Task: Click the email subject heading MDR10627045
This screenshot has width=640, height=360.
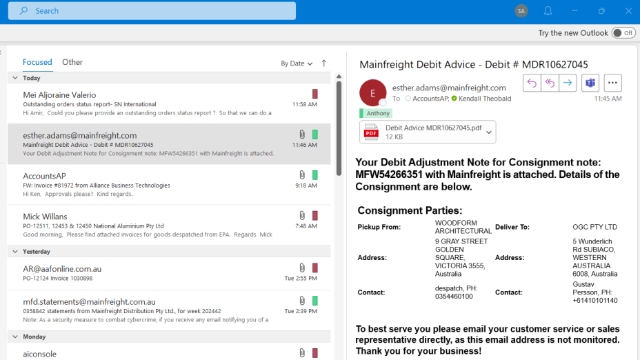Action: (x=473, y=64)
